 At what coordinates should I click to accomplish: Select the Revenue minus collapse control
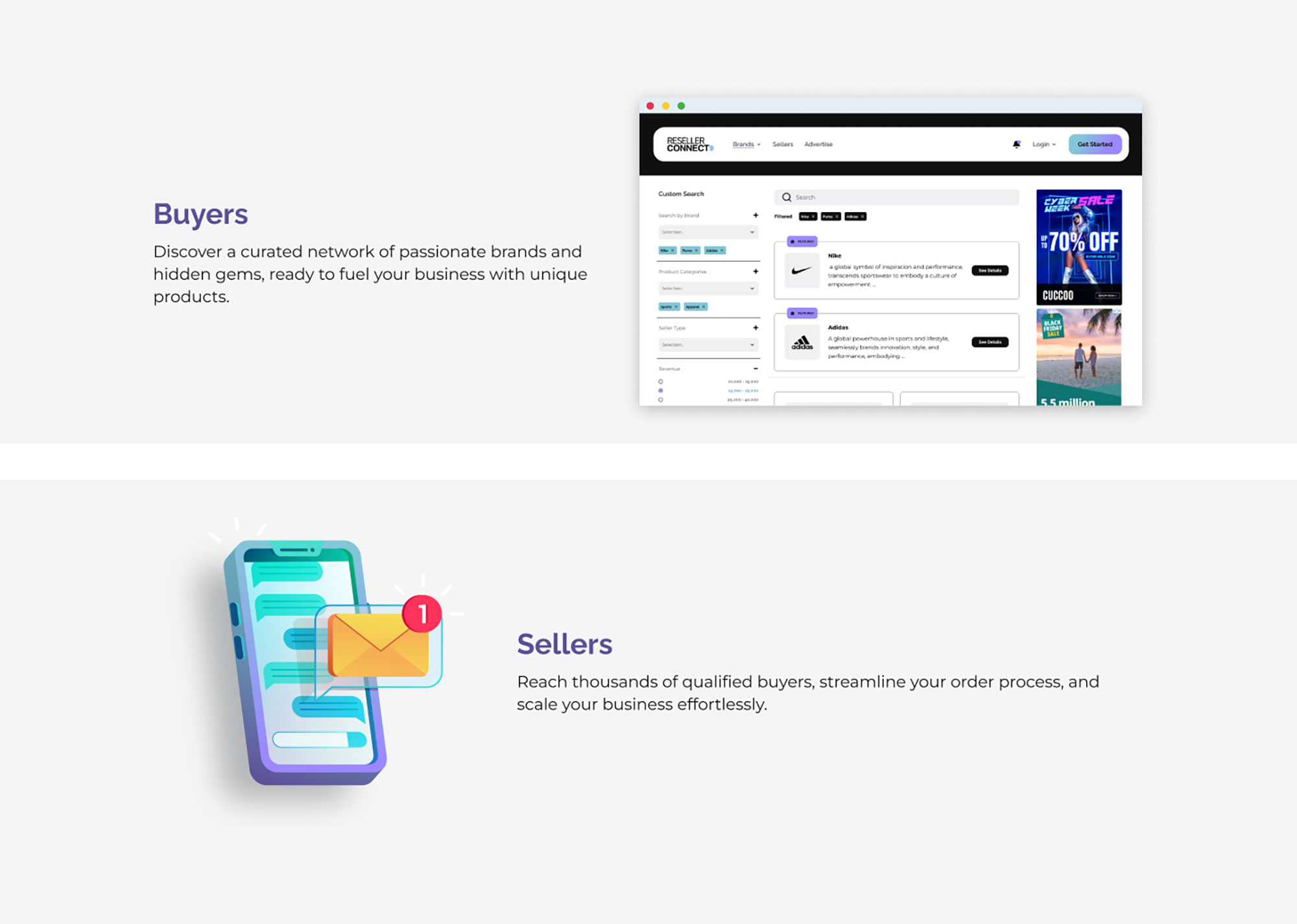pos(756,369)
